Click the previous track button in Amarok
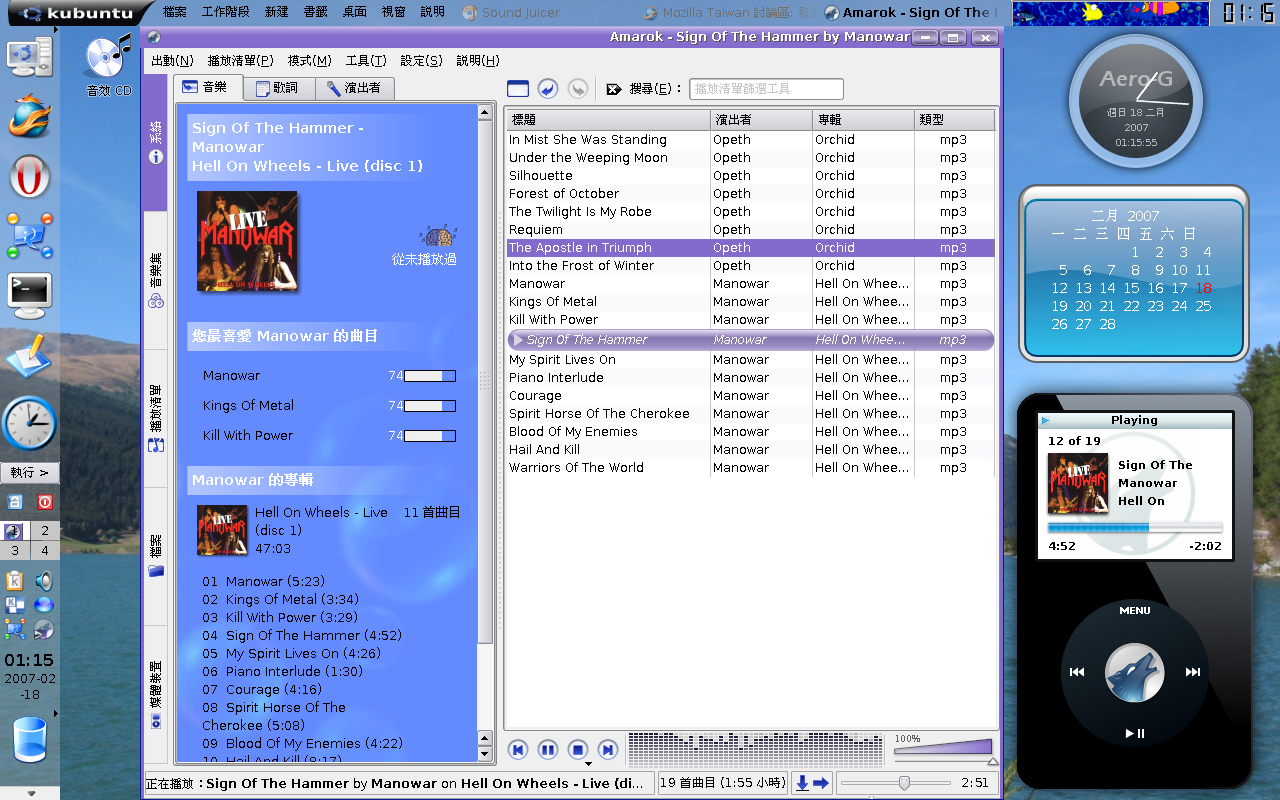This screenshot has width=1280, height=800. pos(518,750)
